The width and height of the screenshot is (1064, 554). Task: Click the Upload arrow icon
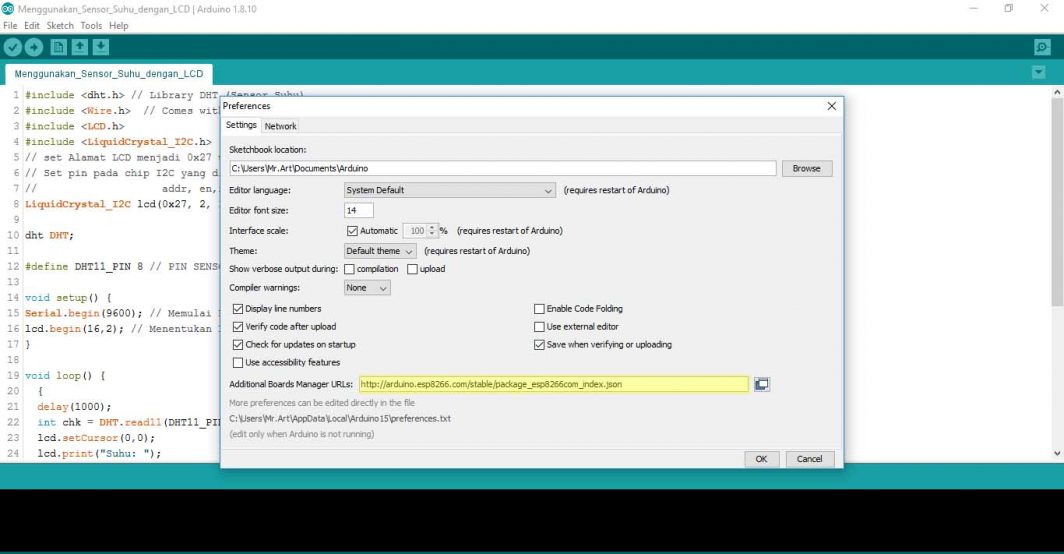click(x=34, y=47)
